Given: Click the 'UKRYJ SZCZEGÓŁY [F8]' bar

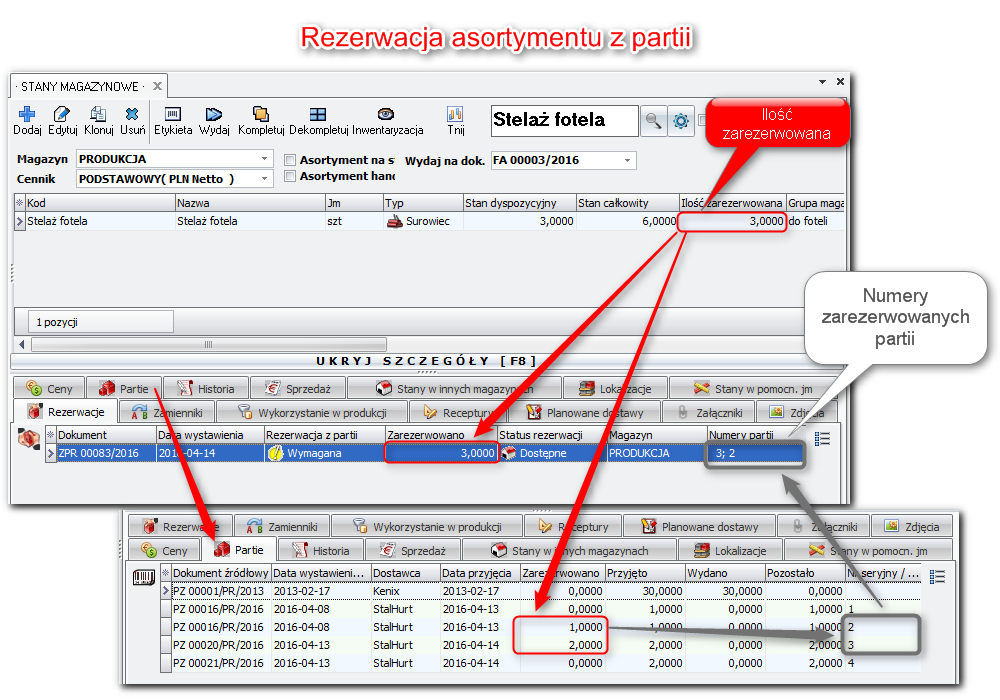Looking at the screenshot, I should tap(426, 362).
